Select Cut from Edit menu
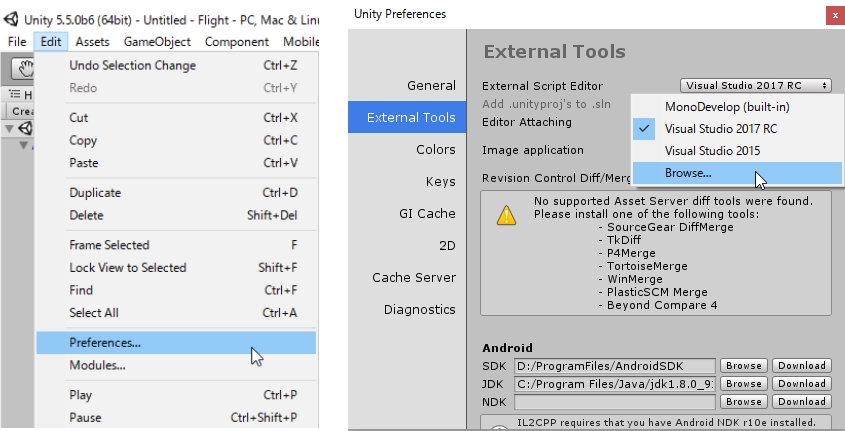Screen dimensions: 845x431 click(176, 117)
